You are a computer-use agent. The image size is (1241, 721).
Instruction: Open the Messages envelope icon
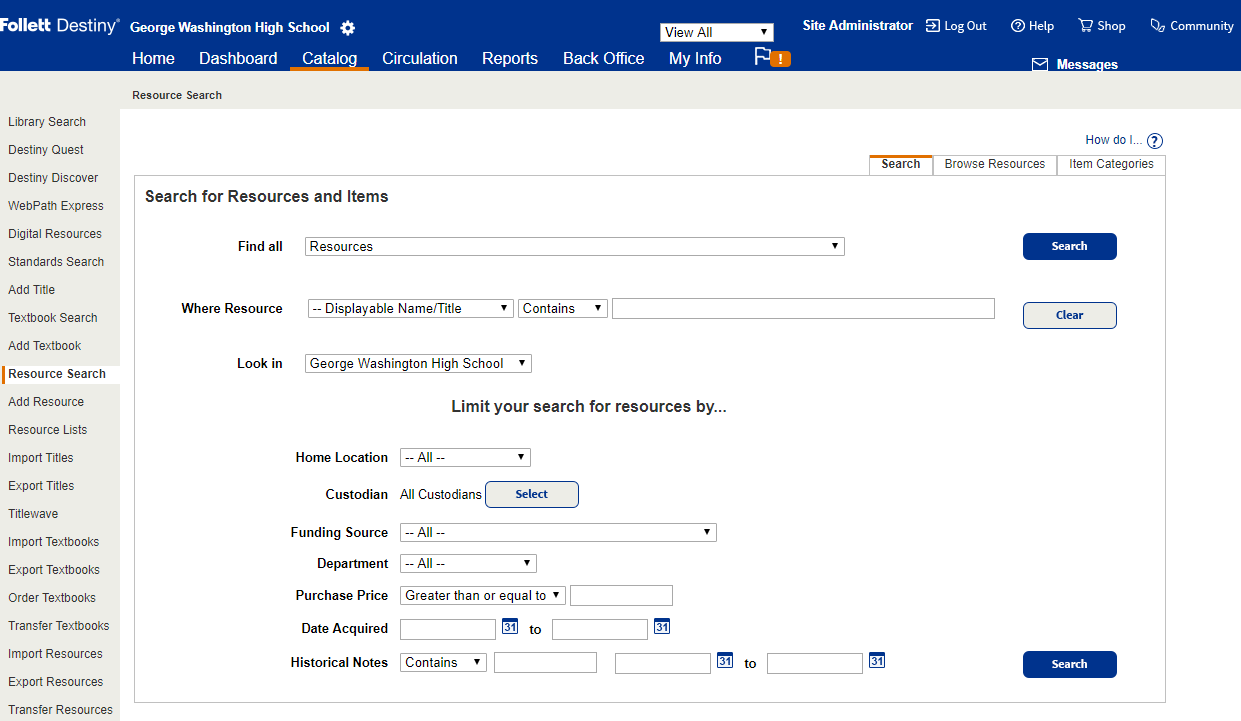(1040, 65)
